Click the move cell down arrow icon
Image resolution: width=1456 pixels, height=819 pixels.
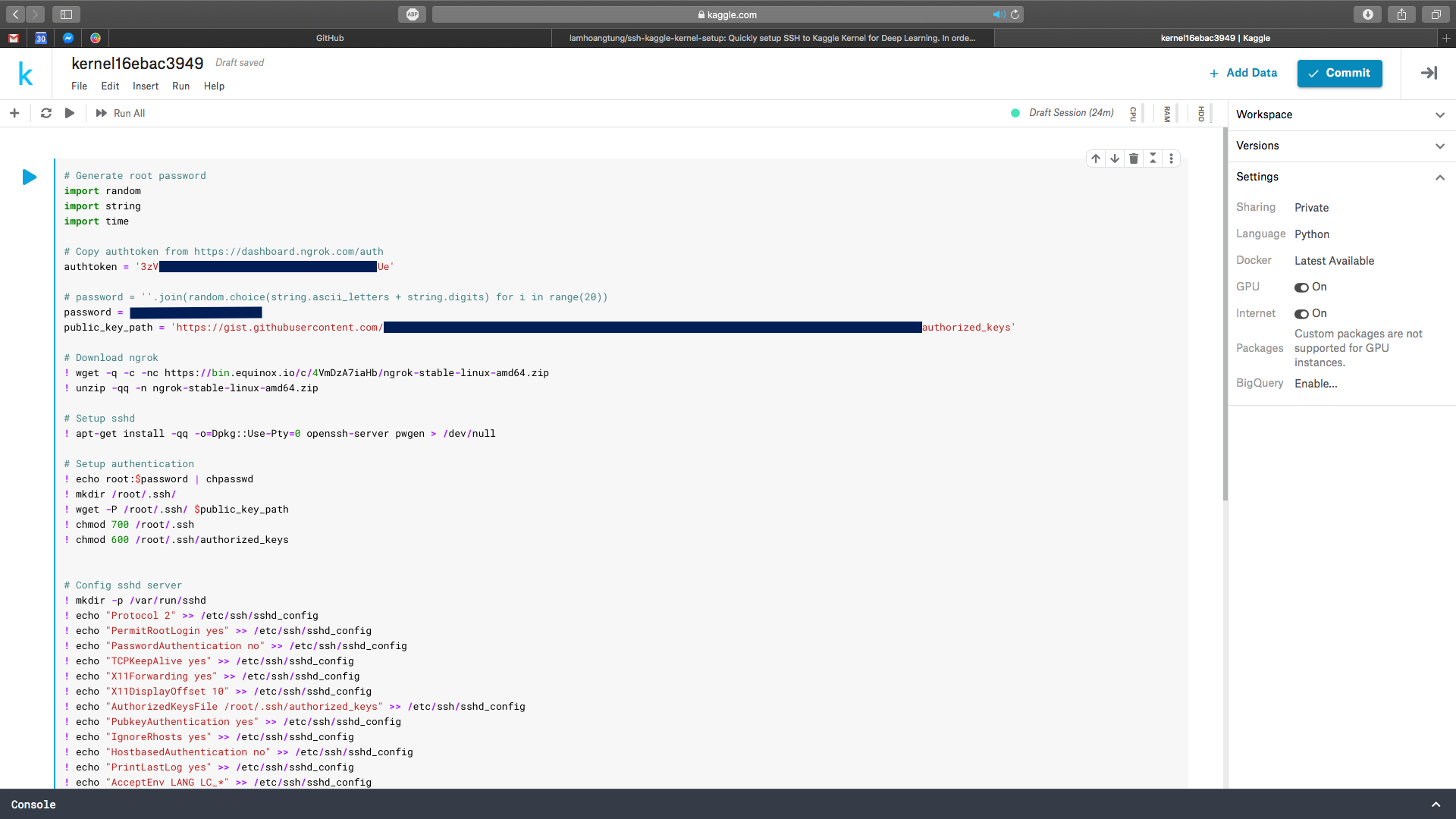click(1115, 158)
